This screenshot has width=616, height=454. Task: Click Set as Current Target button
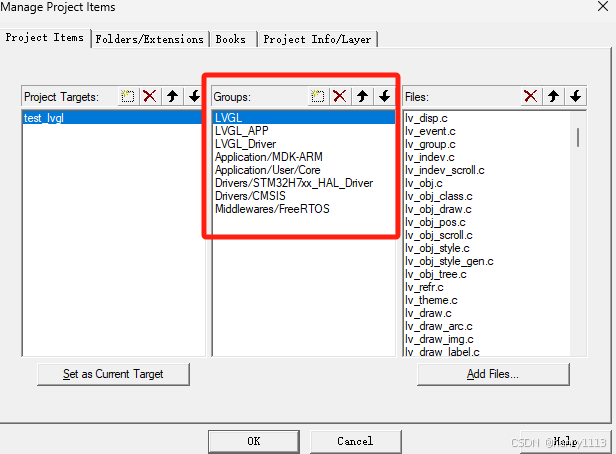[113, 374]
